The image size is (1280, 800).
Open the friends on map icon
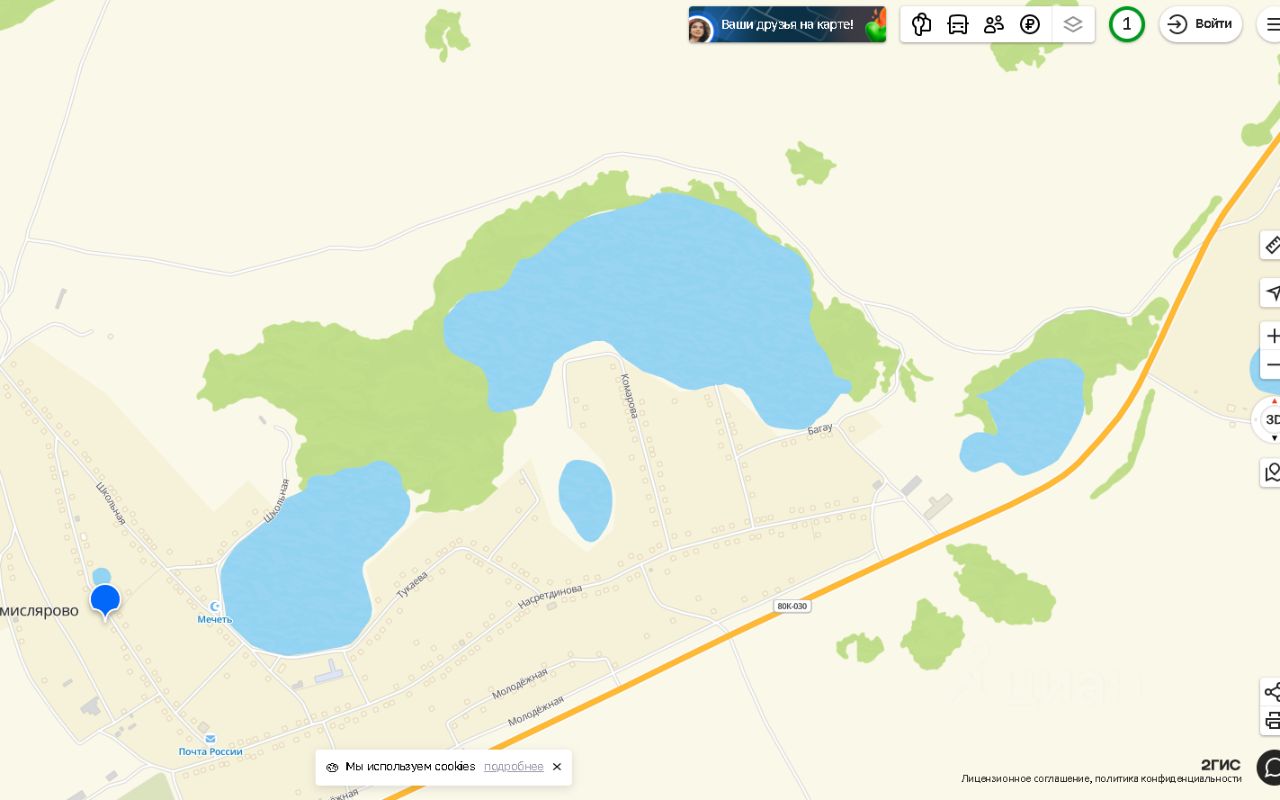(x=994, y=24)
